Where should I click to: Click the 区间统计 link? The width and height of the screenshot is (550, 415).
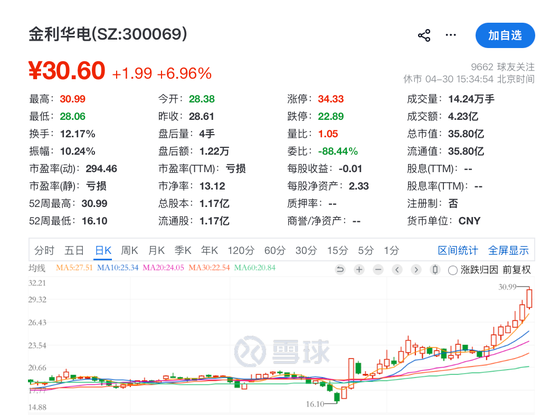click(458, 250)
